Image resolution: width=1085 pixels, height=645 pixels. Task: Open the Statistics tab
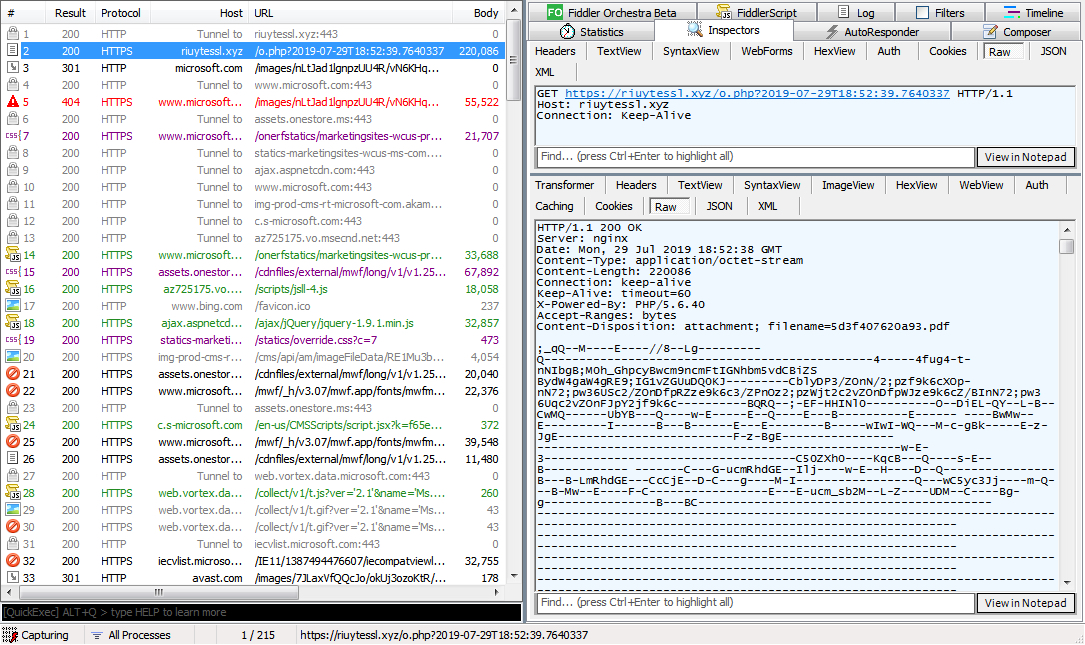[591, 32]
